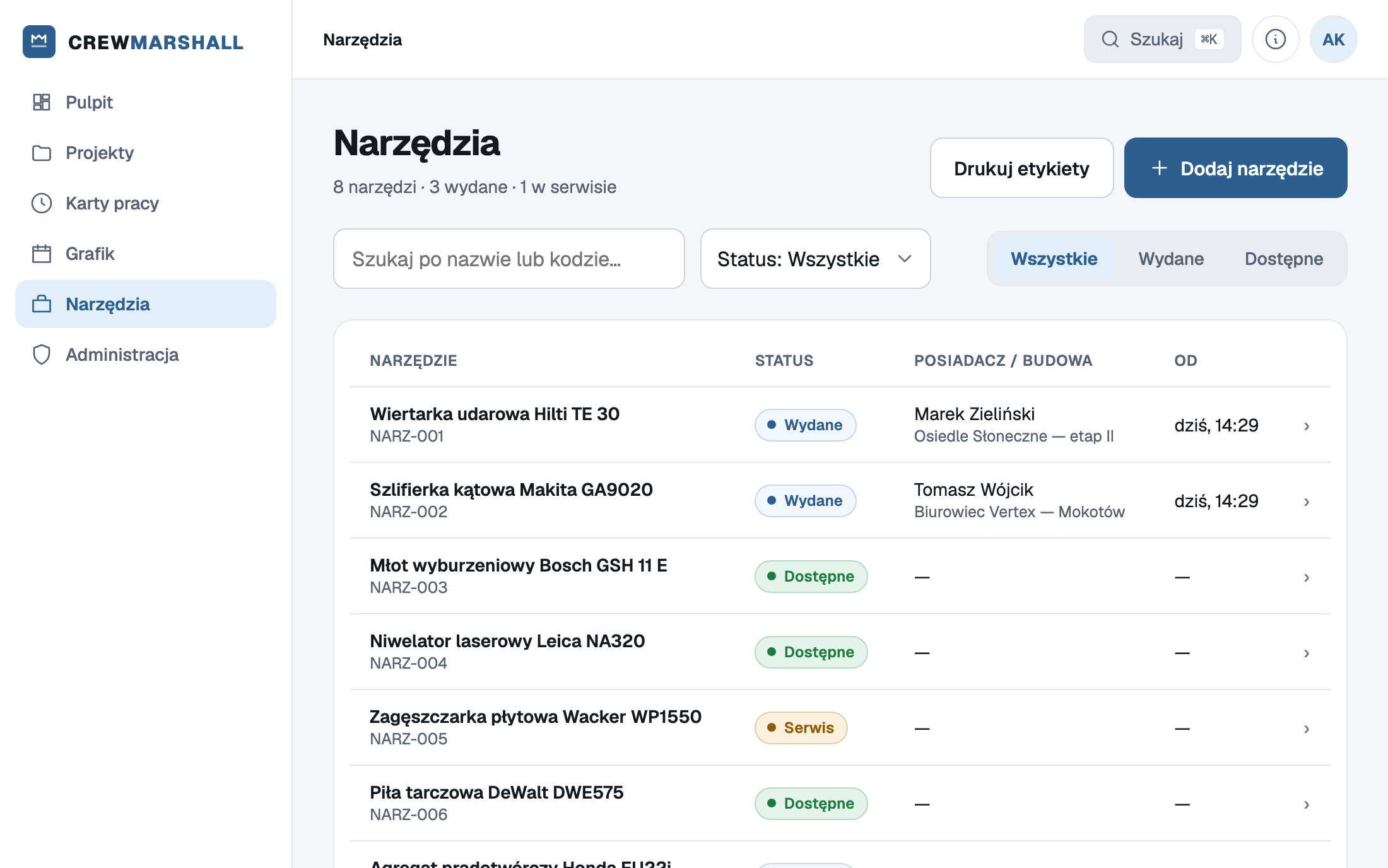The image size is (1388, 868).
Task: Select the Wszystkie filter tab
Action: (1054, 259)
